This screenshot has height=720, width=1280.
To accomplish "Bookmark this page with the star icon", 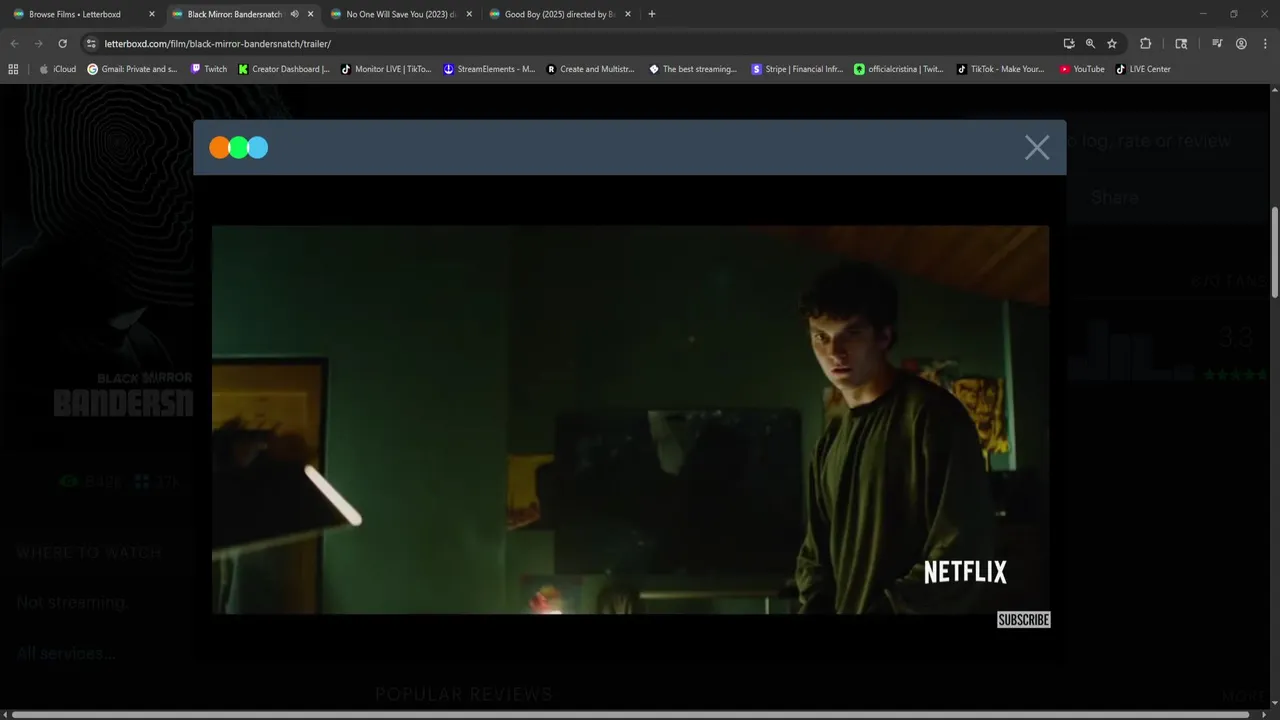I will pyautogui.click(x=1112, y=44).
